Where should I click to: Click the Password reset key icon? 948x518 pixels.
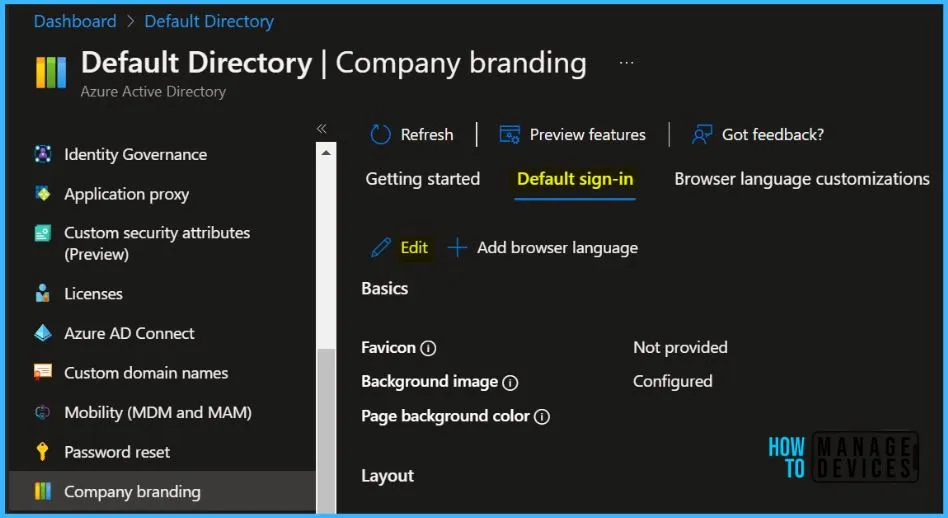tap(42, 452)
